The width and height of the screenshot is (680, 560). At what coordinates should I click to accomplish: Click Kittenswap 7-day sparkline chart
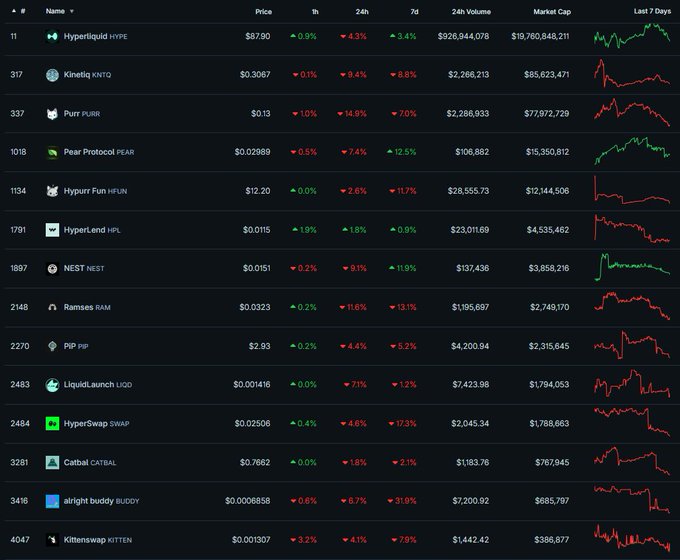(x=632, y=538)
